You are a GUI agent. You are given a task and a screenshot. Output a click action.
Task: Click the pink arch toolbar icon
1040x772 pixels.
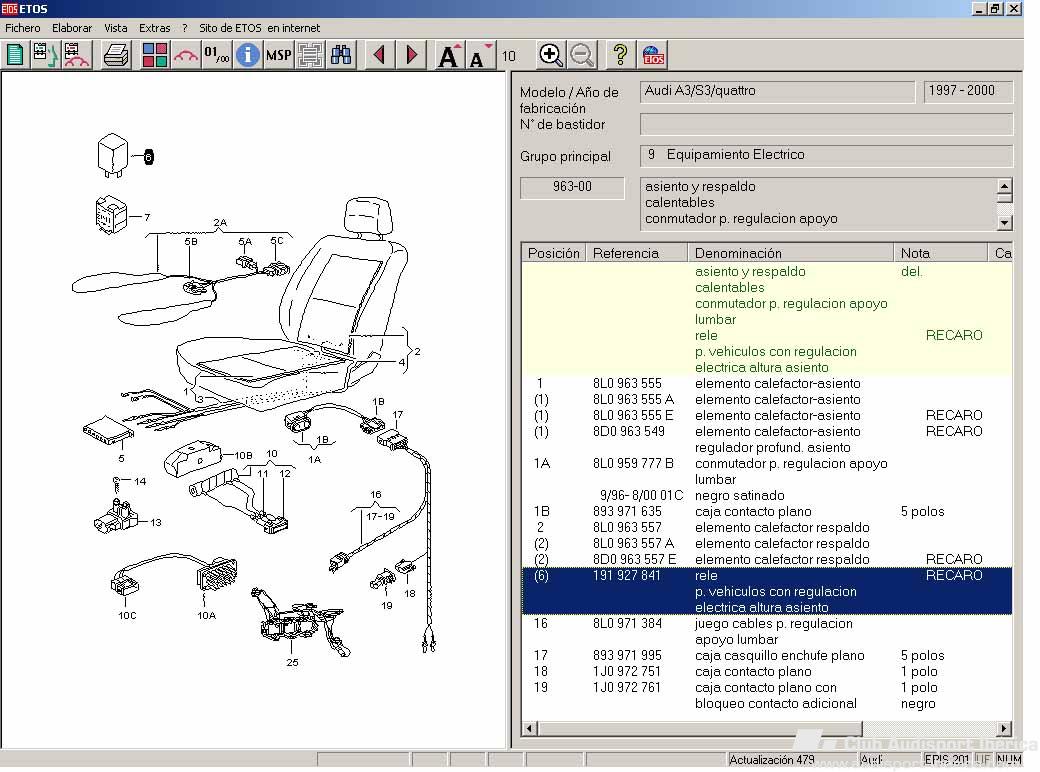pyautogui.click(x=186, y=54)
